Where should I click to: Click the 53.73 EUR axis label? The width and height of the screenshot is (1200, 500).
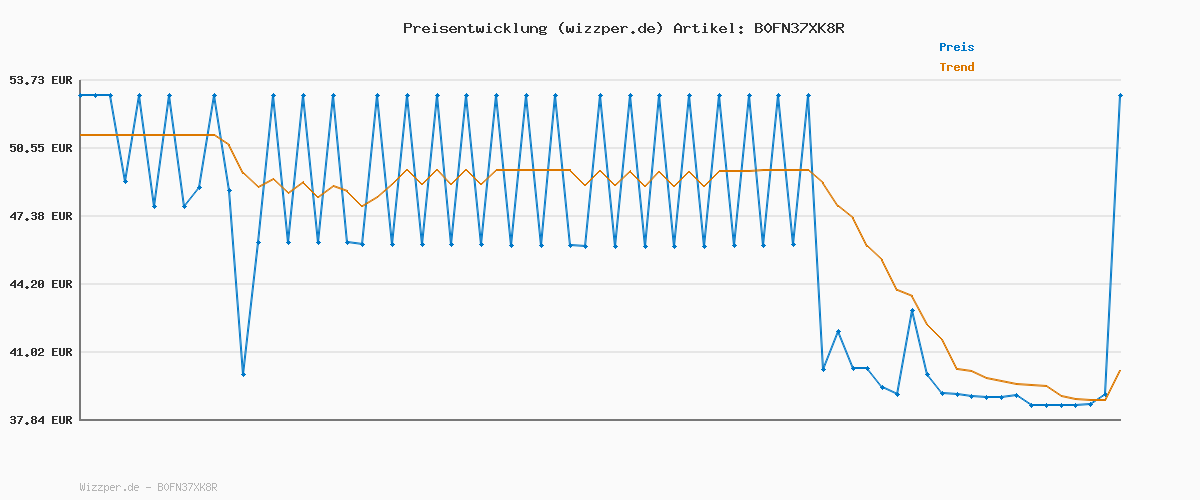pos(40,80)
